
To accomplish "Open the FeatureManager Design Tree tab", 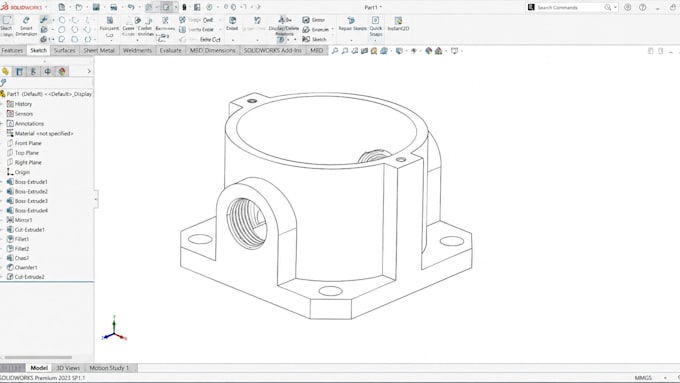I will [5, 71].
